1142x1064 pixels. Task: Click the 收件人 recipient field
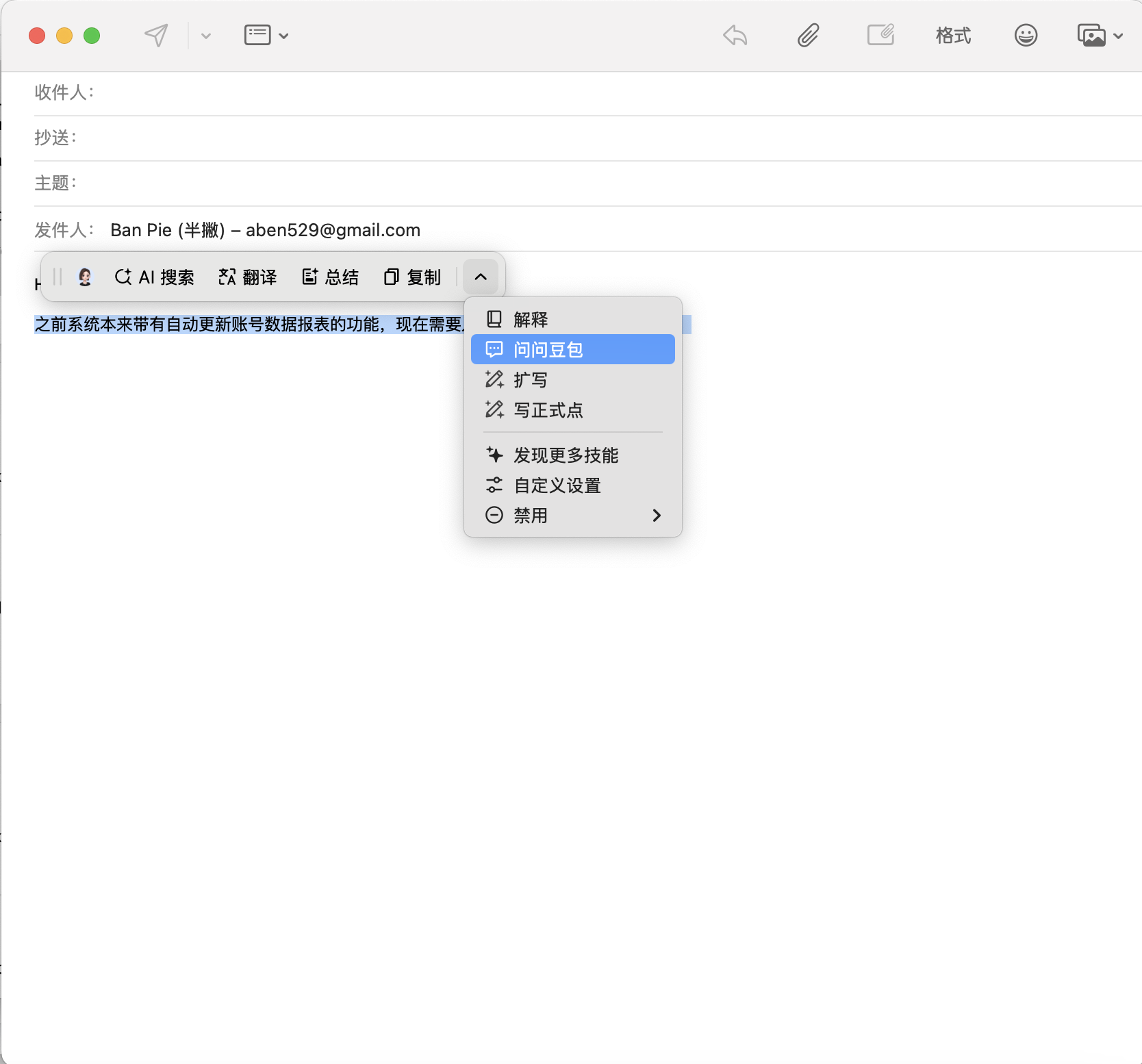616,93
